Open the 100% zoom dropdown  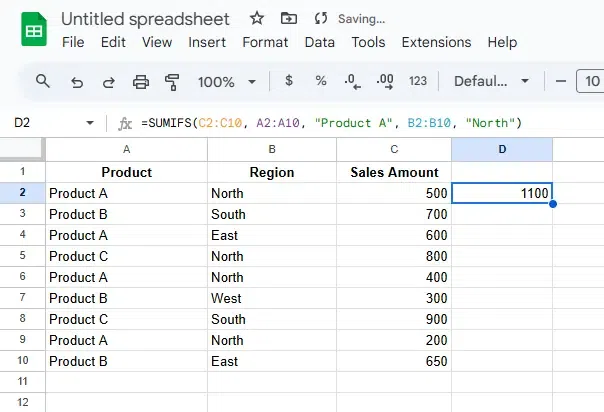tap(227, 81)
